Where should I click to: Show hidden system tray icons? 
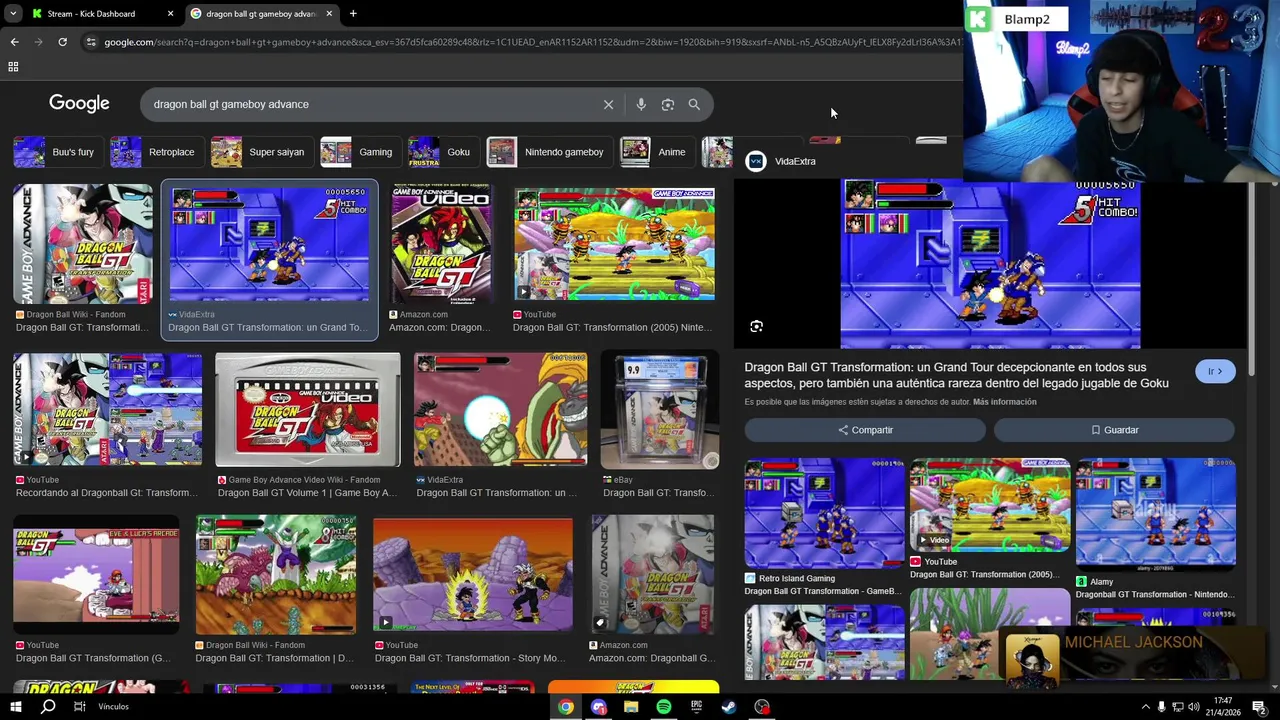point(1145,707)
